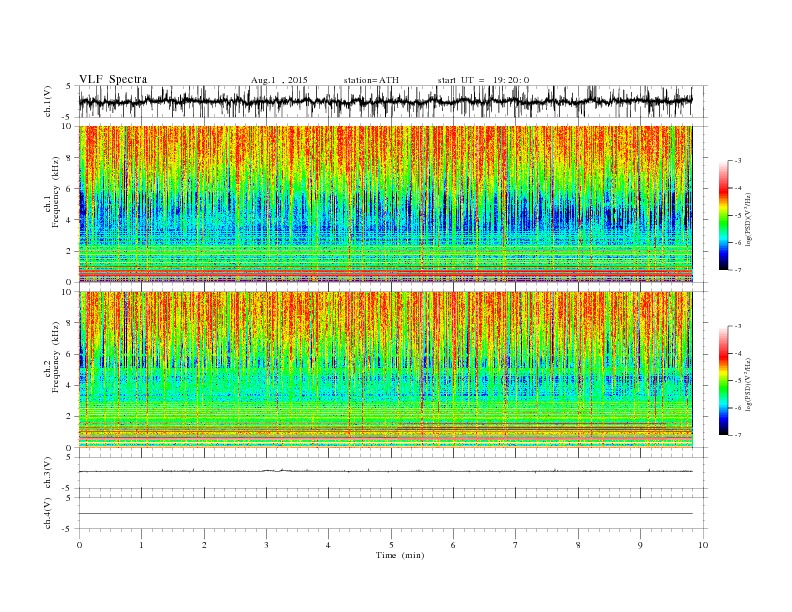Viewport: 792px width, 612px height.
Task: Click the "-3" tick of the ch.1 colorbar
Action: [737, 161]
